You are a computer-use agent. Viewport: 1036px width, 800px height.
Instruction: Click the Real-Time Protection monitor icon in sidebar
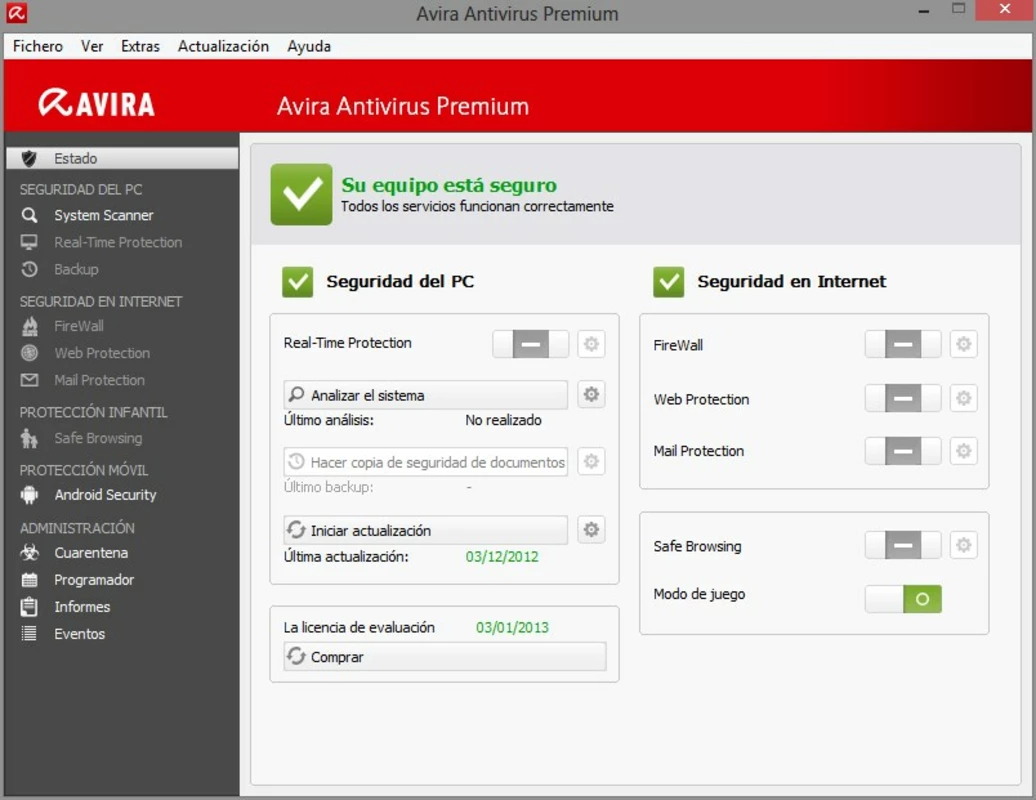click(x=29, y=242)
